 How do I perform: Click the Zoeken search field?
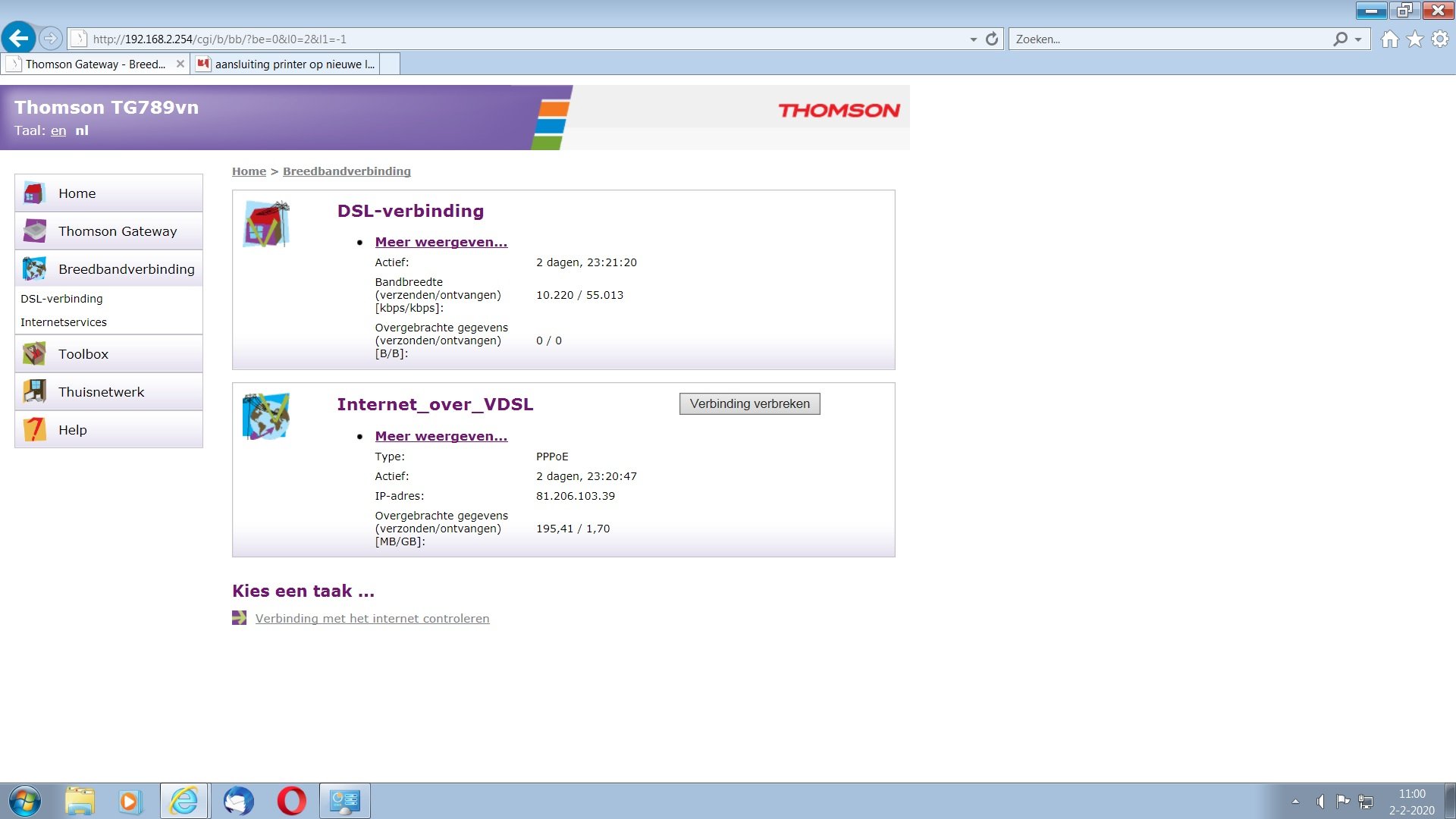click(x=1169, y=39)
